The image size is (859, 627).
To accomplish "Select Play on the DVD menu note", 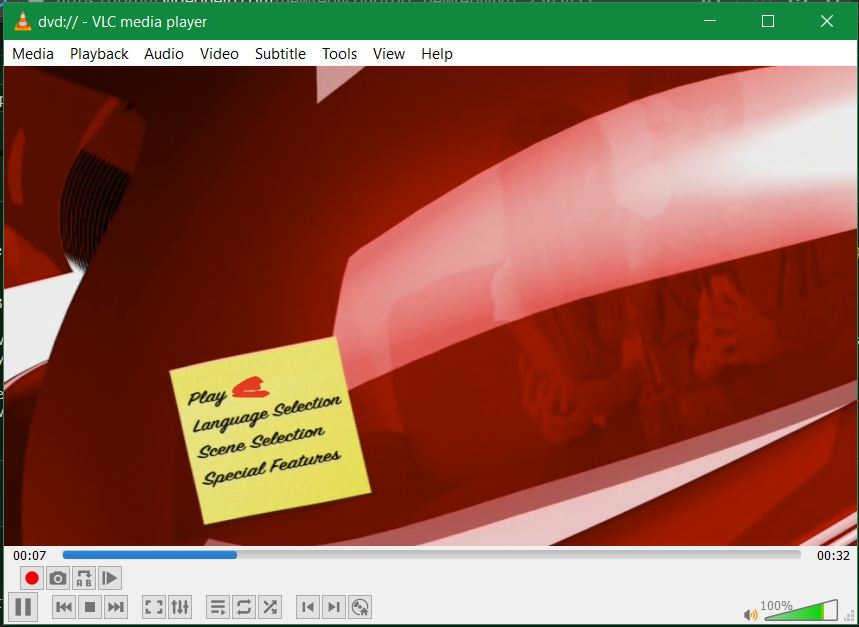I will pos(207,396).
